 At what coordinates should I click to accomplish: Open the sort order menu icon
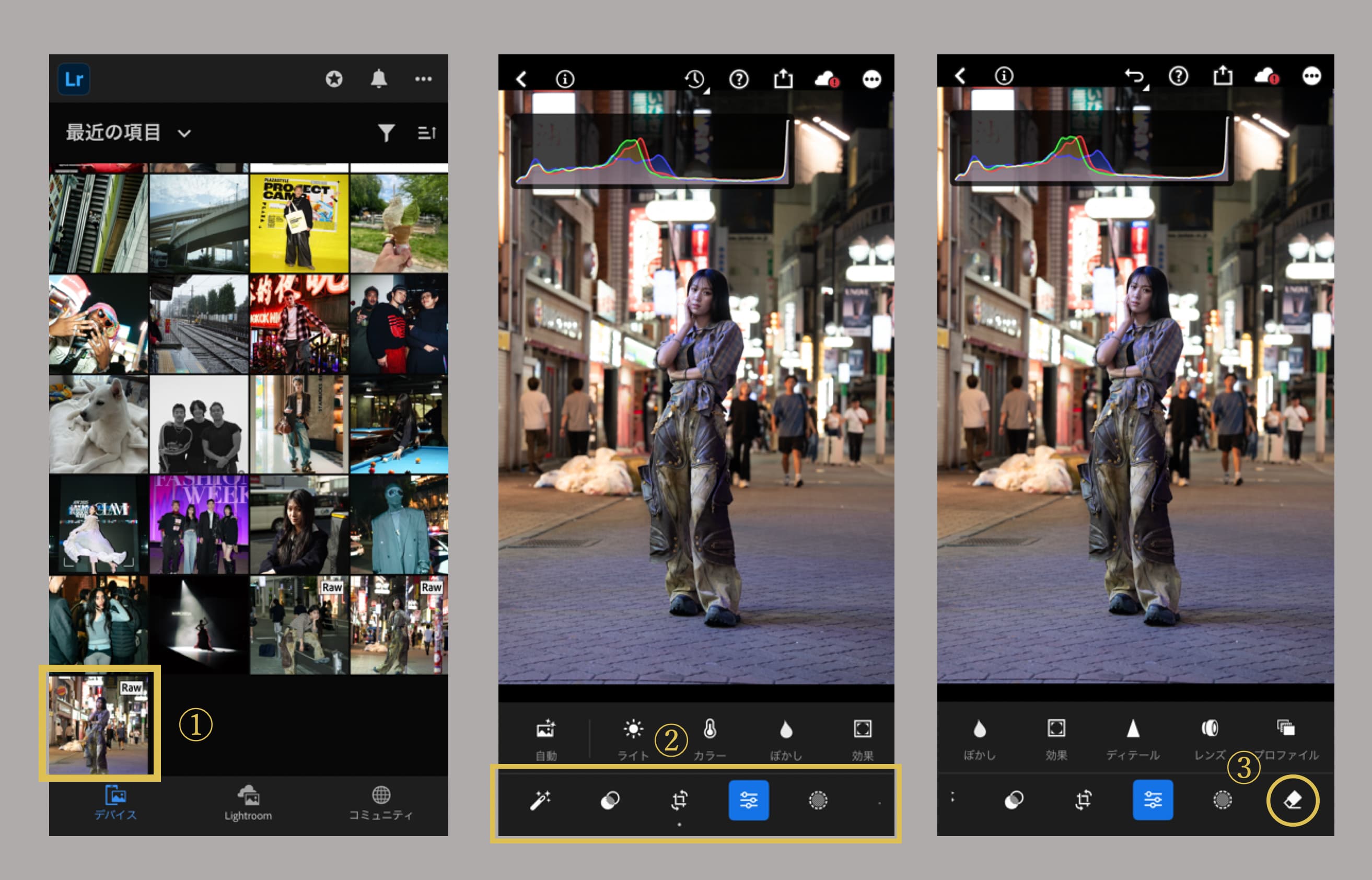pos(427,133)
